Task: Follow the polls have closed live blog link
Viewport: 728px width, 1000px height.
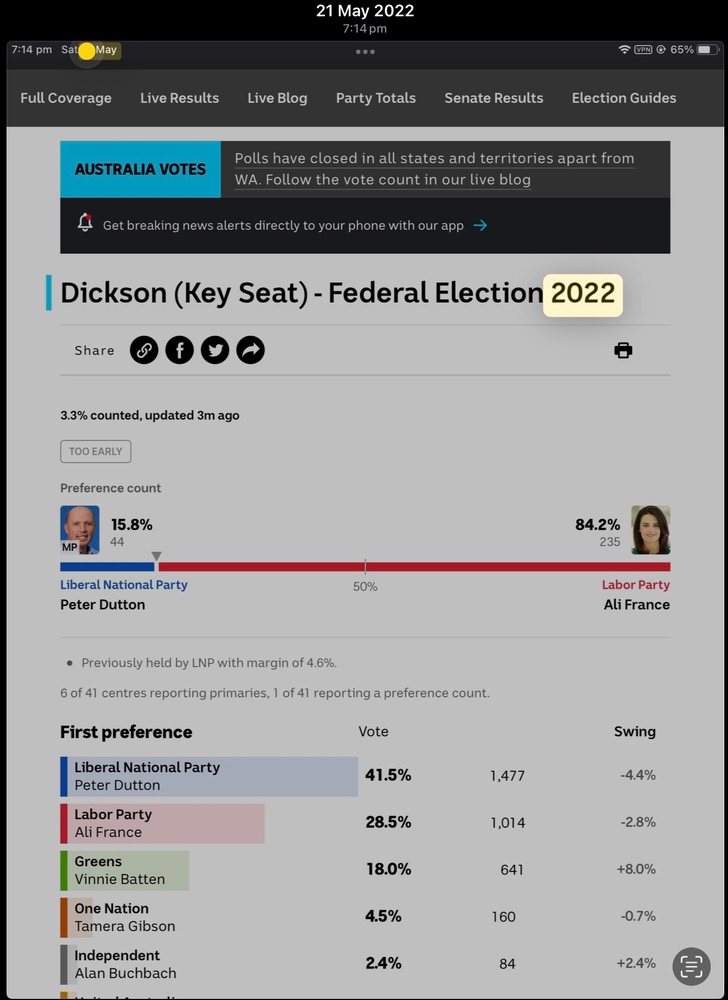Action: click(434, 169)
